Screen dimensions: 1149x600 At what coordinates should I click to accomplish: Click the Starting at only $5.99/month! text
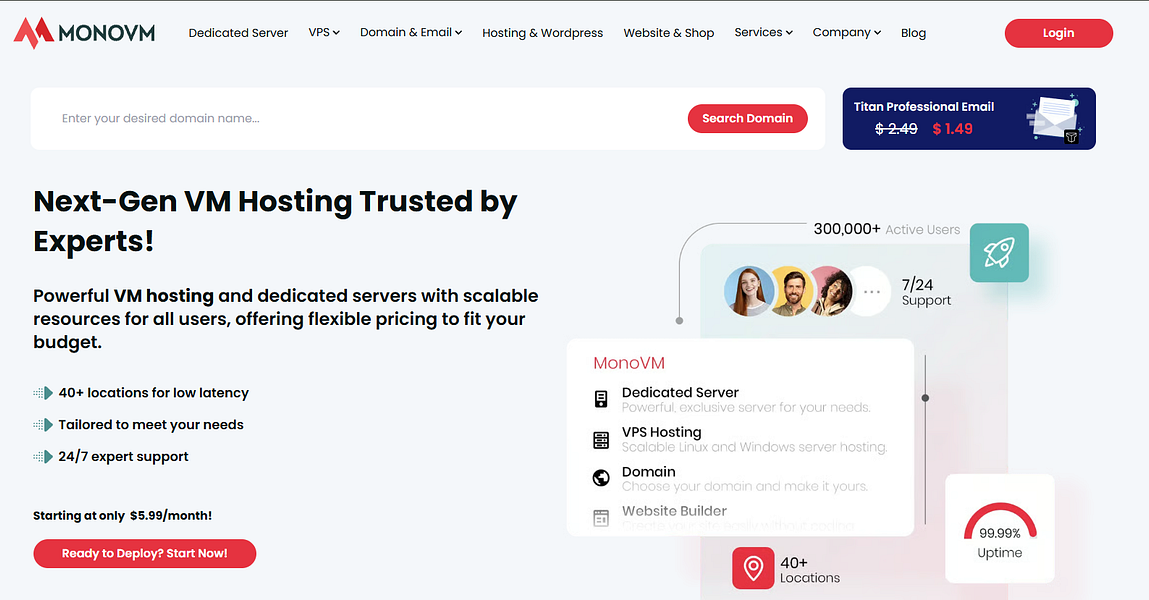122,516
